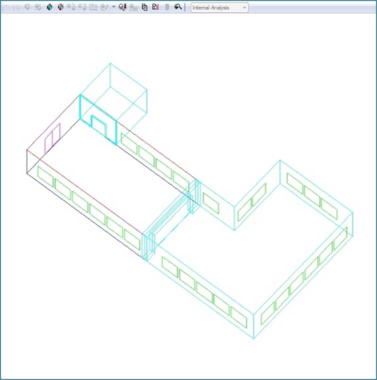Click the report sheet icon beside copy
Image resolution: width=377 pixels, height=380 pixels.
(155, 7)
